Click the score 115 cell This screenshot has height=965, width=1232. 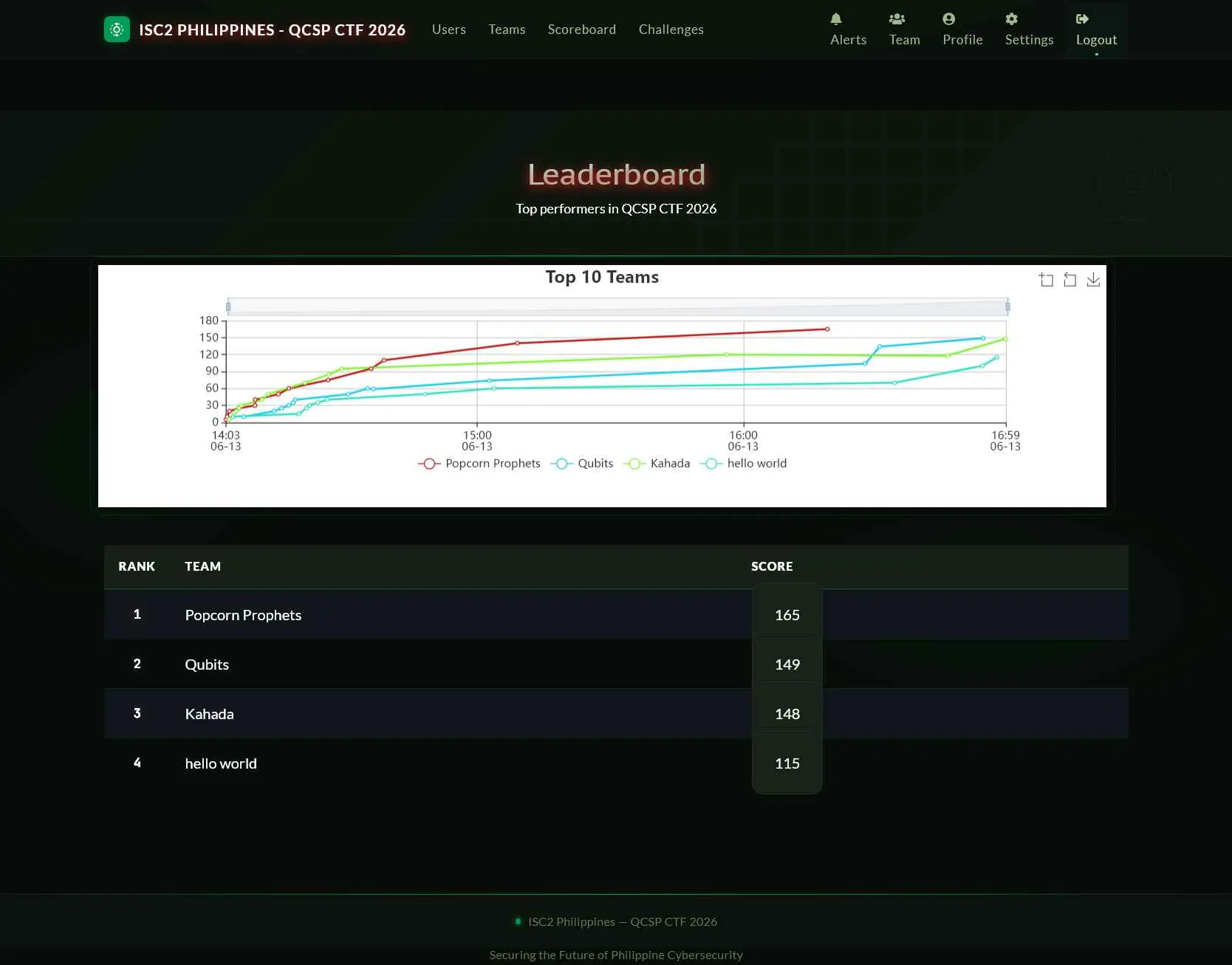point(787,763)
